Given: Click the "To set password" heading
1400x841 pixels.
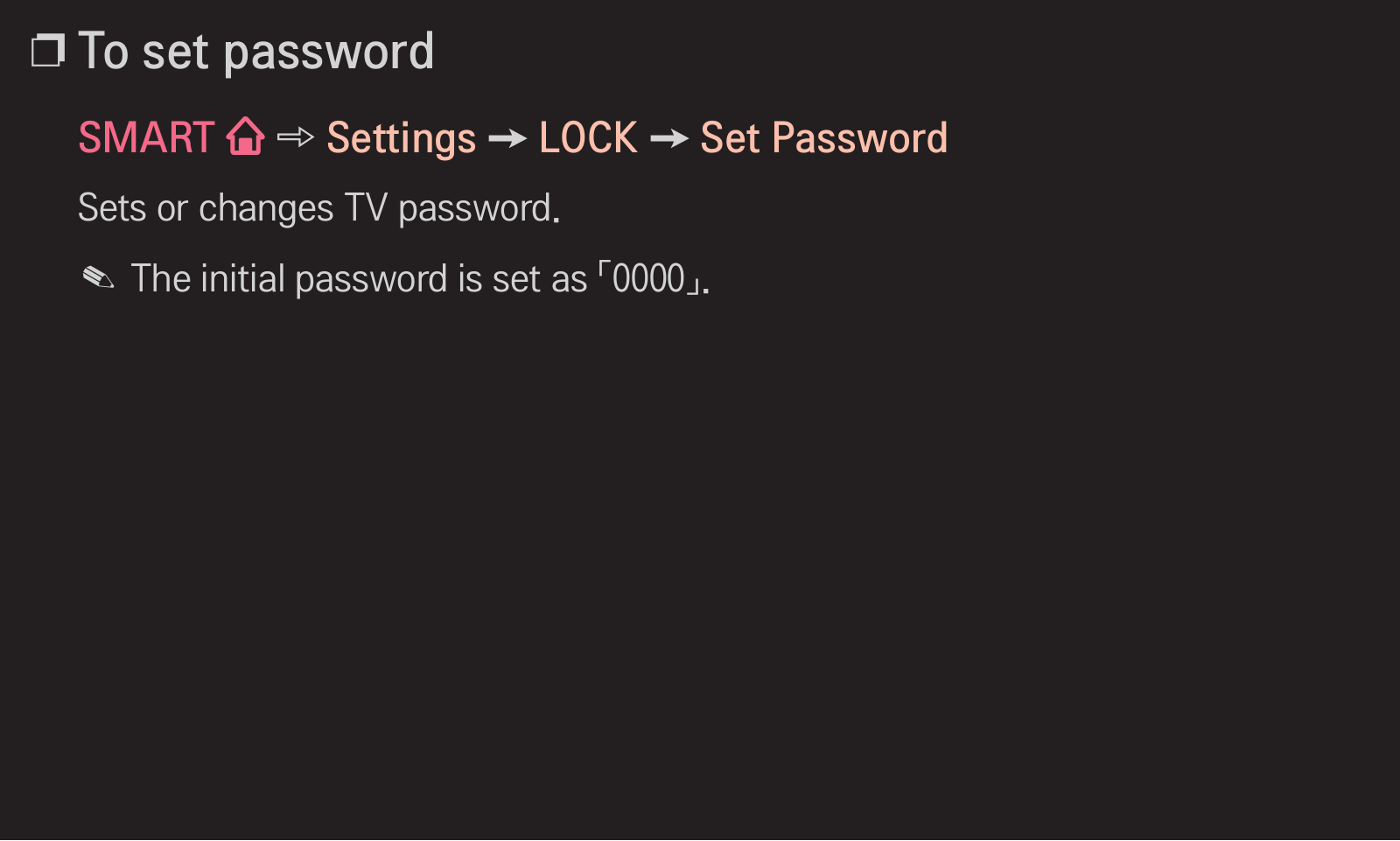Looking at the screenshot, I should [x=256, y=53].
